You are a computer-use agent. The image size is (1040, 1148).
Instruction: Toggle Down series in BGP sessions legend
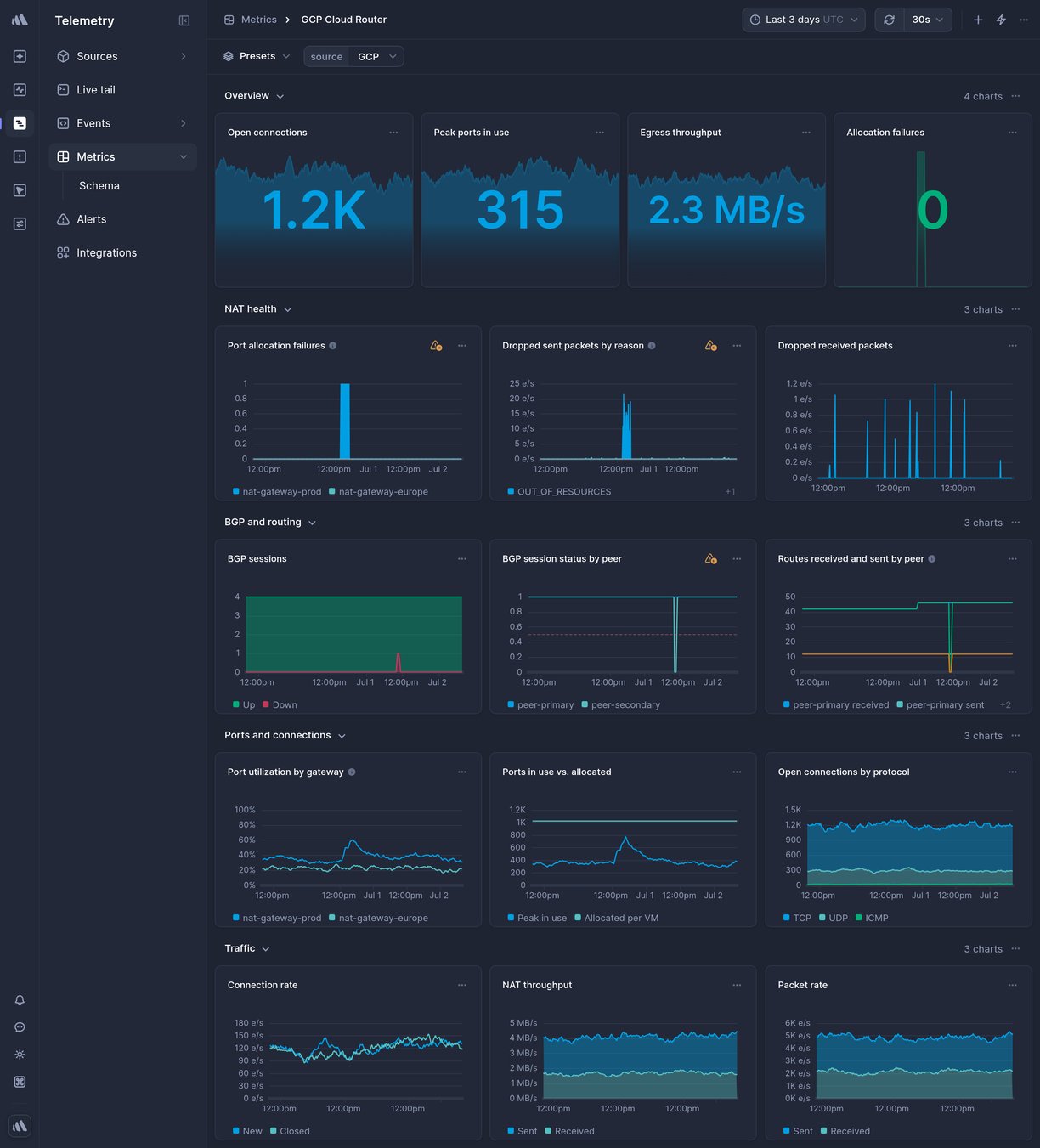tap(280, 705)
